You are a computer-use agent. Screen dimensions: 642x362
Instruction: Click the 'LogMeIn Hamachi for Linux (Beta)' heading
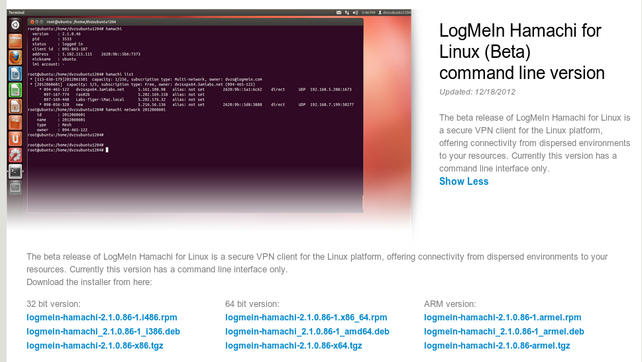click(520, 41)
